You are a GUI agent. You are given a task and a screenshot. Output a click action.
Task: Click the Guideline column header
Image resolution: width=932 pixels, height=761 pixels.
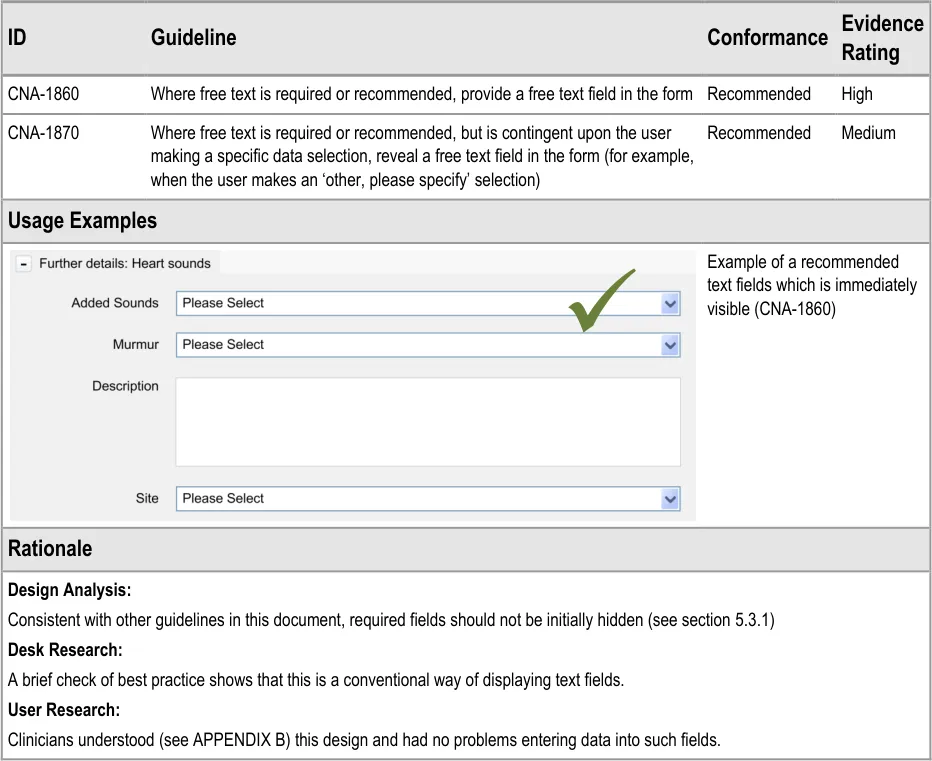pyautogui.click(x=193, y=38)
